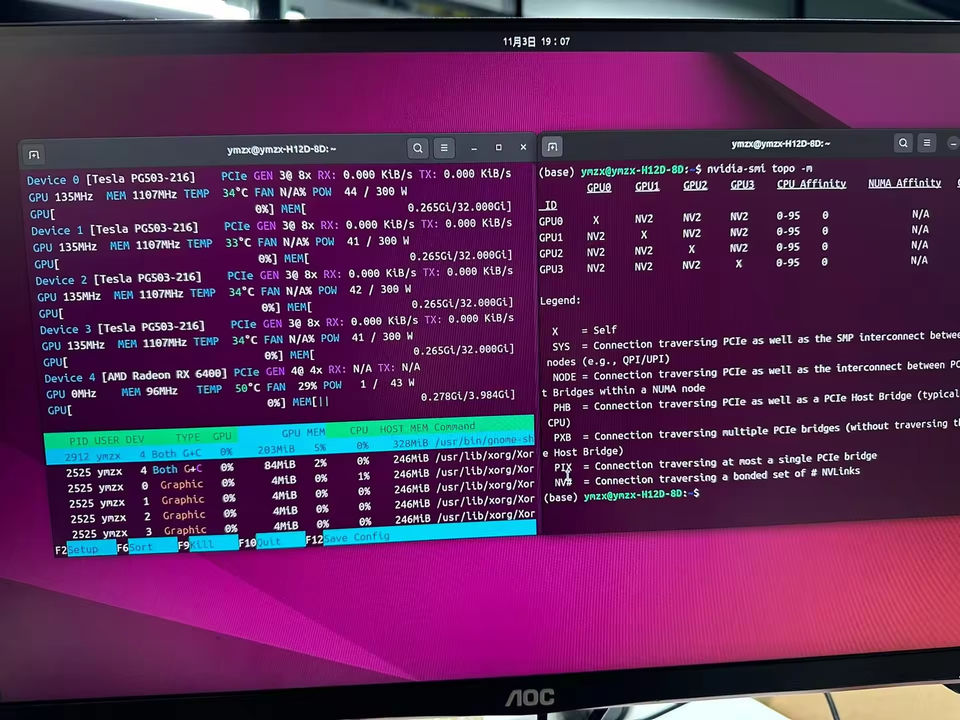Click right terminal title ymzx@ymzx-H12D-8D
Screen dimensions: 960x720
click(x=781, y=144)
